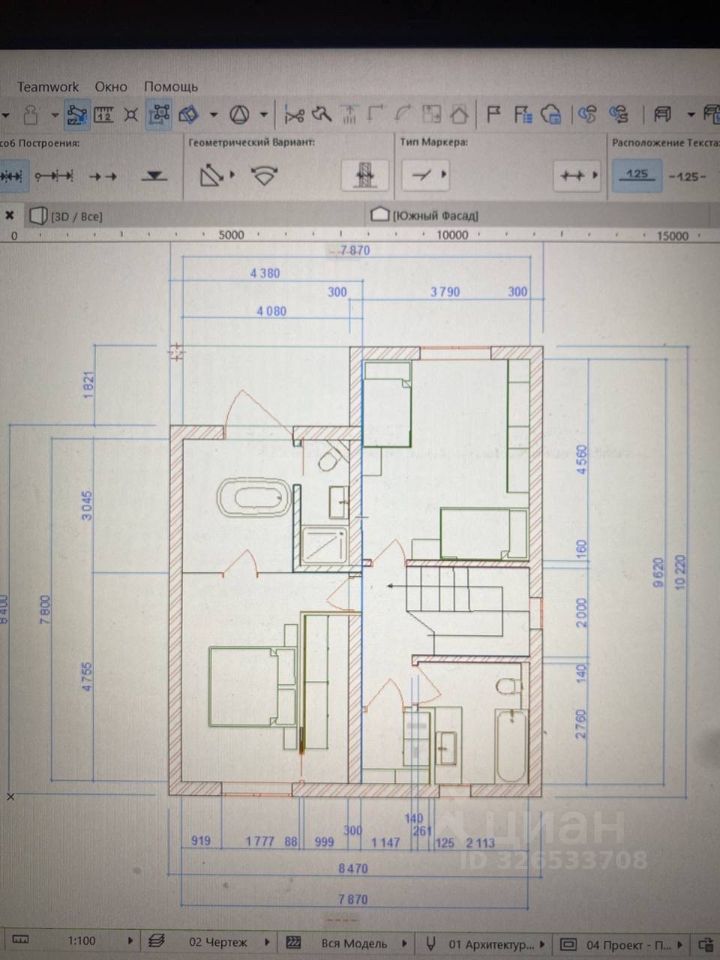Click the 9 620 vertical dimension text

point(659,573)
